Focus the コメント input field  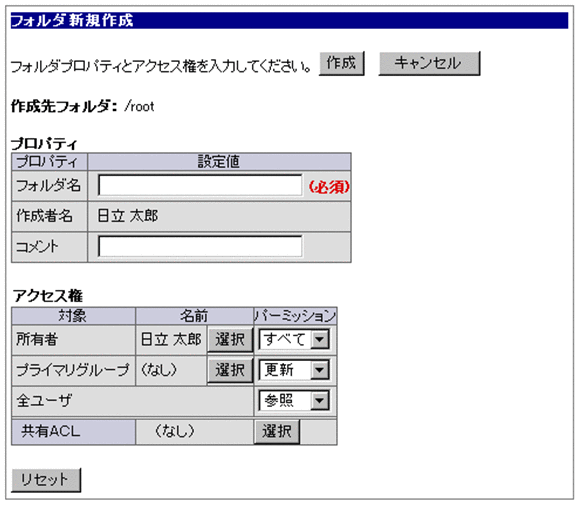pyautogui.click(x=200, y=246)
